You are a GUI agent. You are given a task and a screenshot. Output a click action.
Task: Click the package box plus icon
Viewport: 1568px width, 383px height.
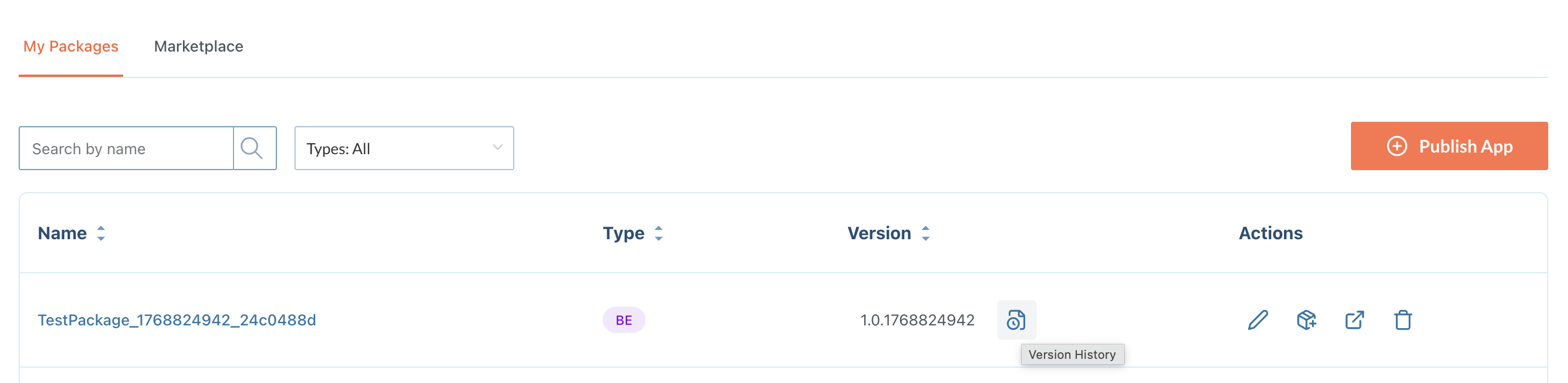tap(1306, 320)
